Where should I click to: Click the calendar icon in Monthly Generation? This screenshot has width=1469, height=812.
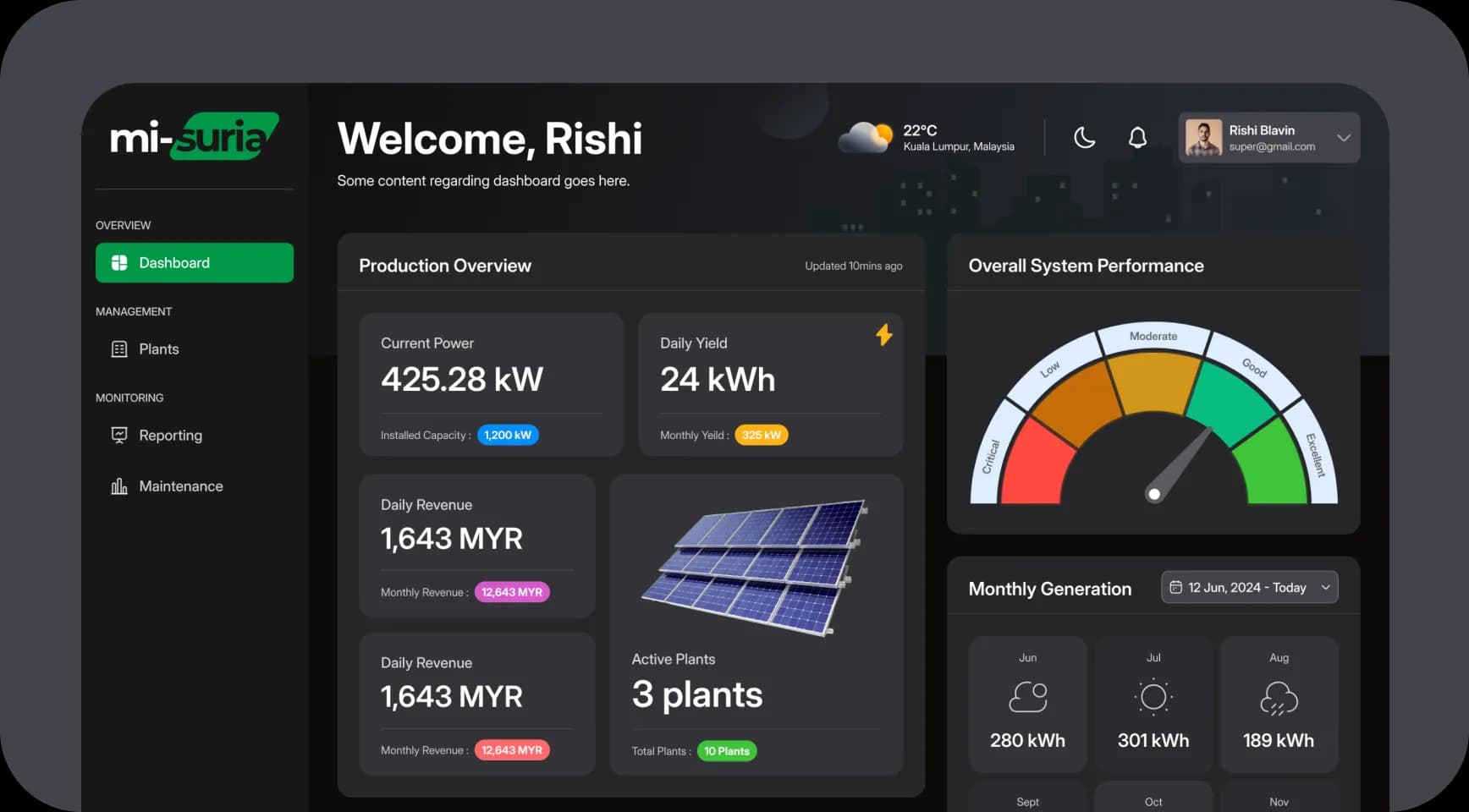[x=1176, y=586]
